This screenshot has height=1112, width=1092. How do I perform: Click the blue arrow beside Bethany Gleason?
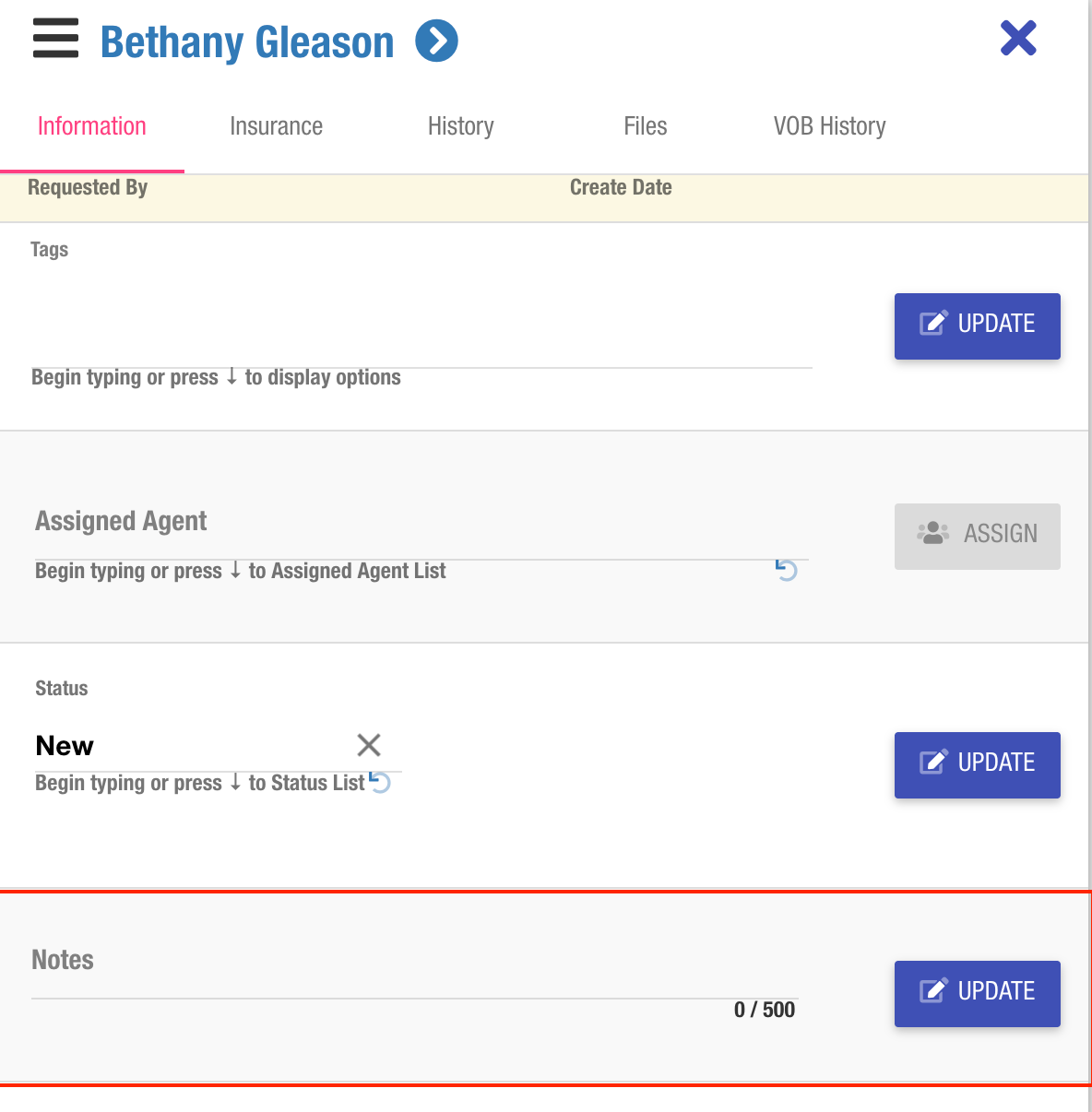tap(436, 41)
